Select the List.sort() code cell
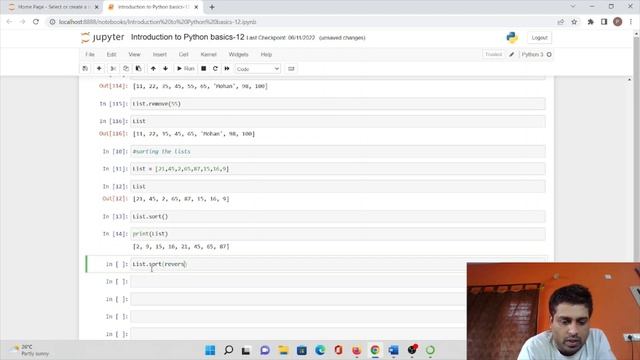The width and height of the screenshot is (640, 360). pos(338,216)
